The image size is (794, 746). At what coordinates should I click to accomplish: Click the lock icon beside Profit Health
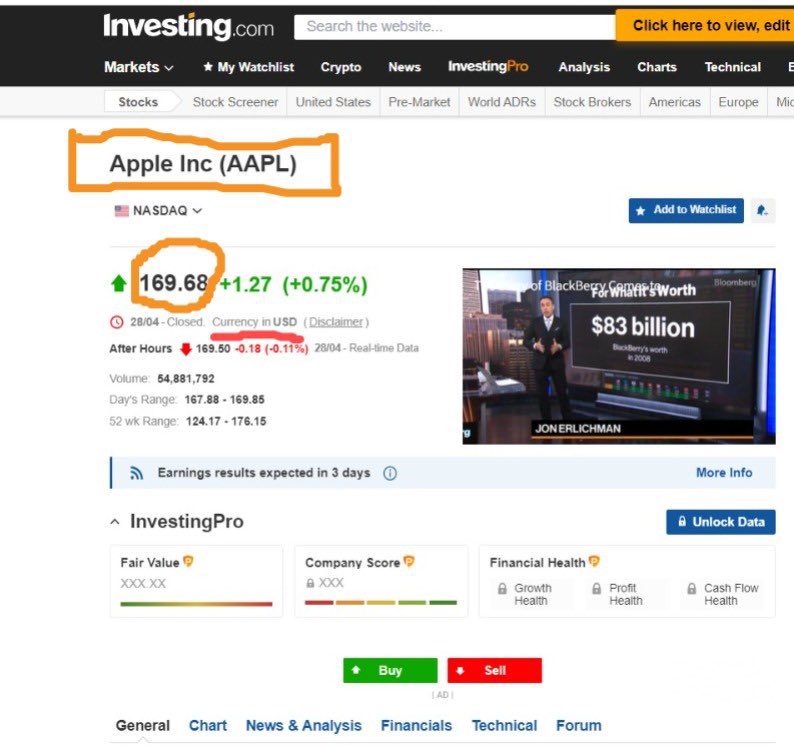point(597,588)
